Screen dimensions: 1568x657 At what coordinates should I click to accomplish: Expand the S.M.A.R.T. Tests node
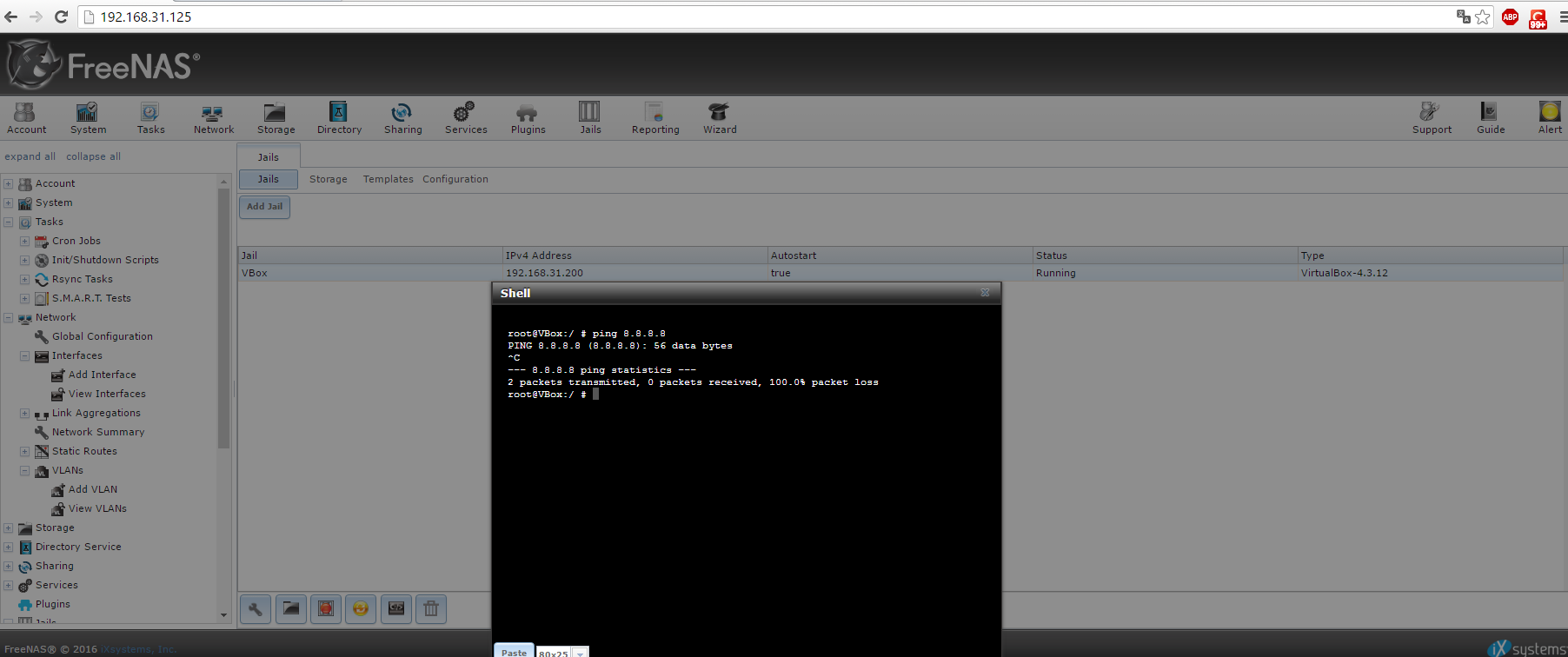point(24,298)
